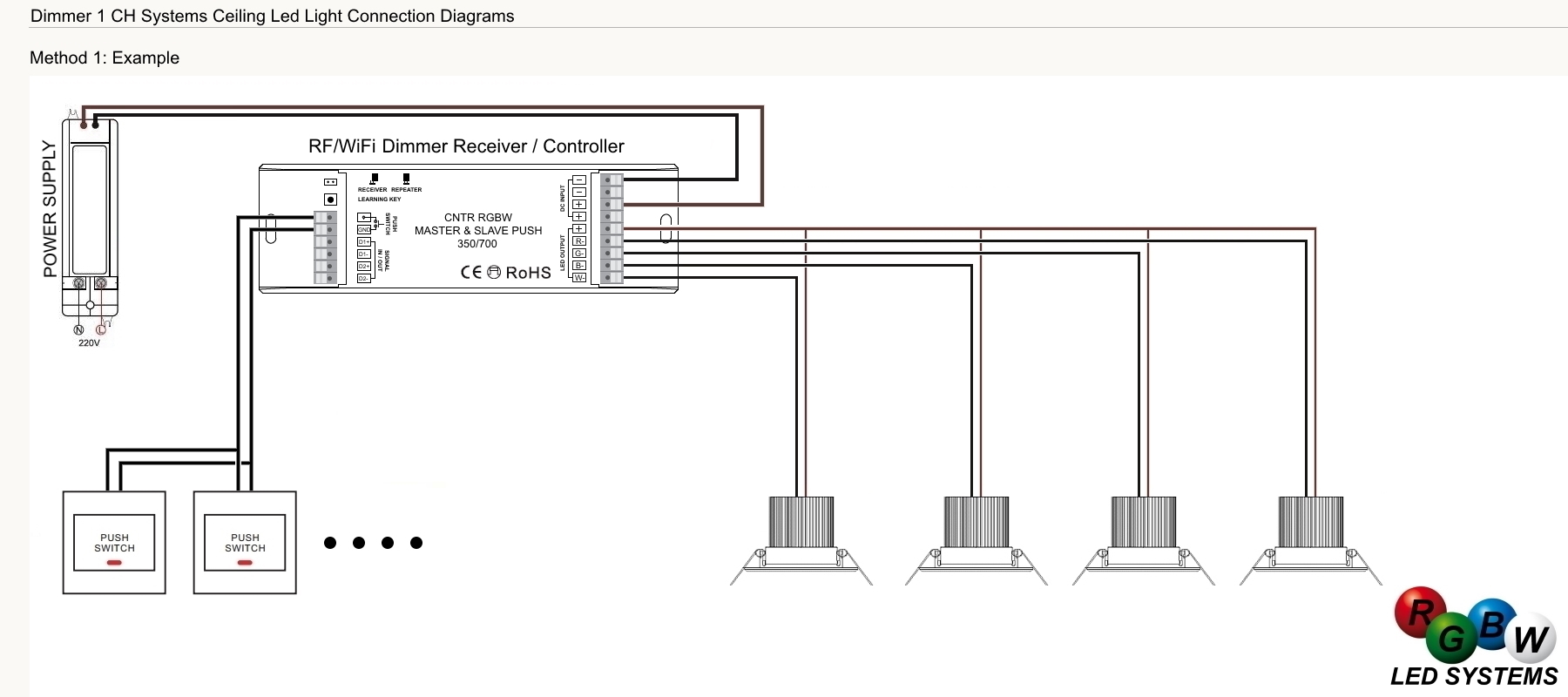Click the Repeater jumper symbol
The image size is (1568, 697).
point(406,179)
